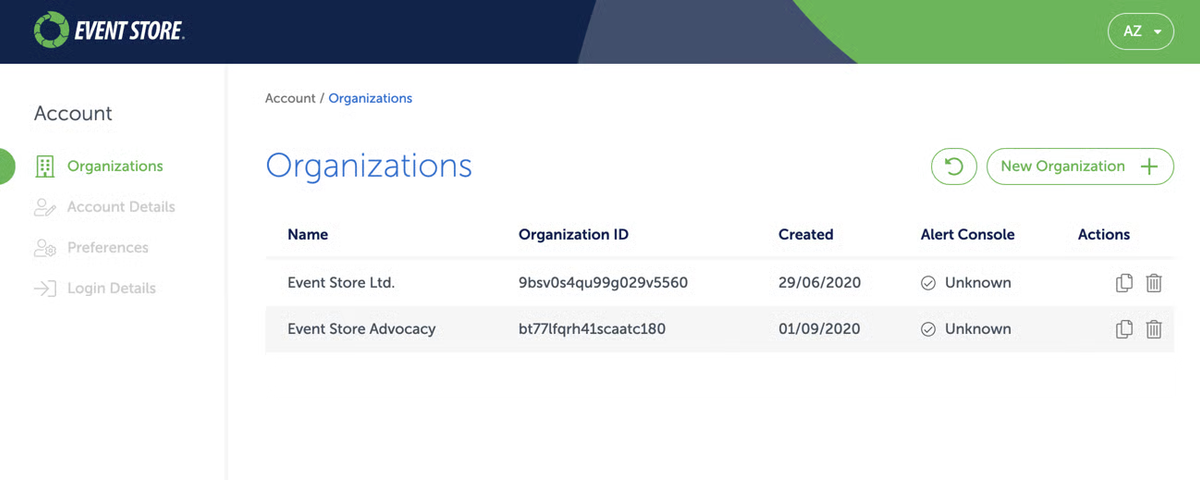Select the Event Store Advocacy name
1200x480 pixels.
coord(361,328)
